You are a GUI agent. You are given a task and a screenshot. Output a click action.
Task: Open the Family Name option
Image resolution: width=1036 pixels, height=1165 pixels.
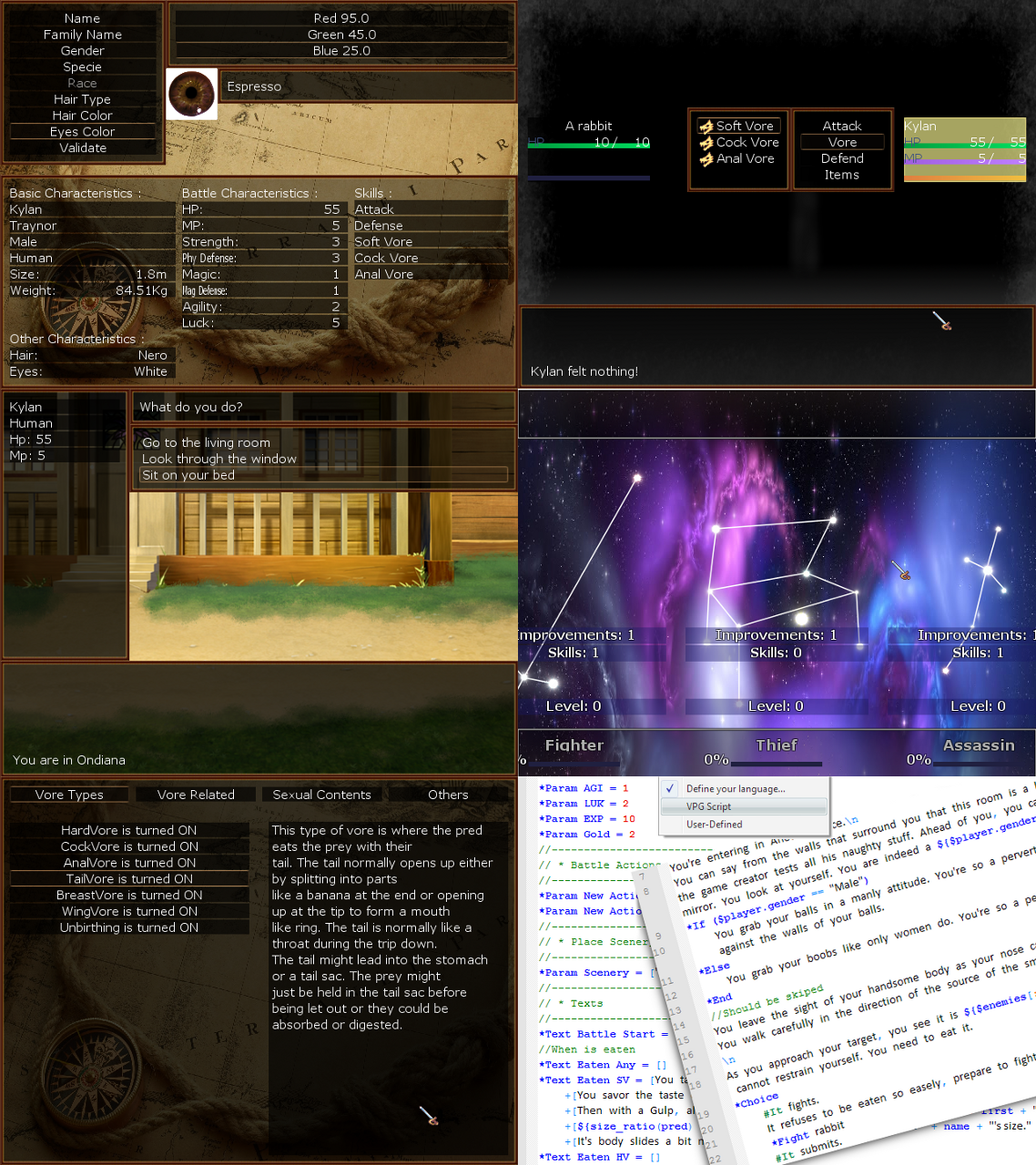(83, 35)
